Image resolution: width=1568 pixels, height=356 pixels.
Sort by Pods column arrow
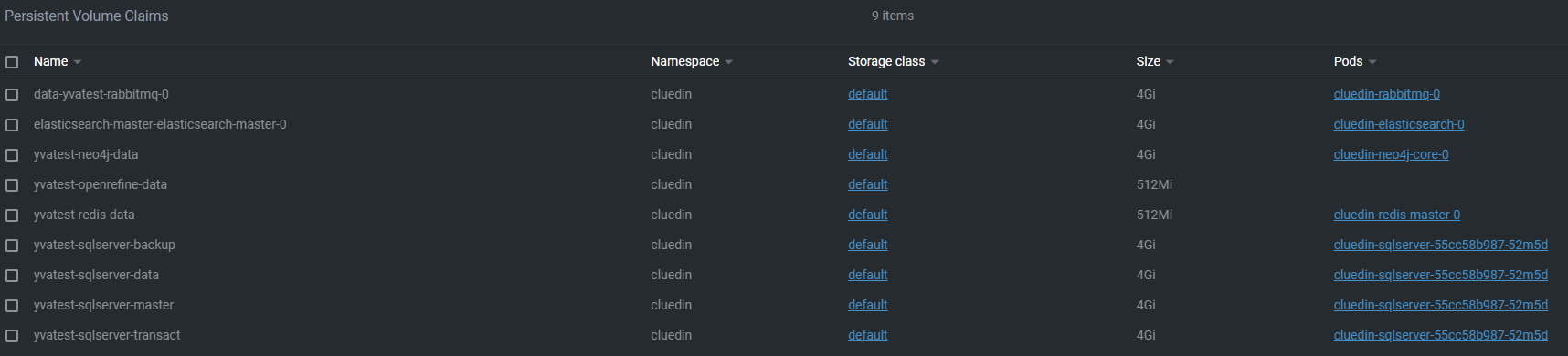(x=1372, y=62)
